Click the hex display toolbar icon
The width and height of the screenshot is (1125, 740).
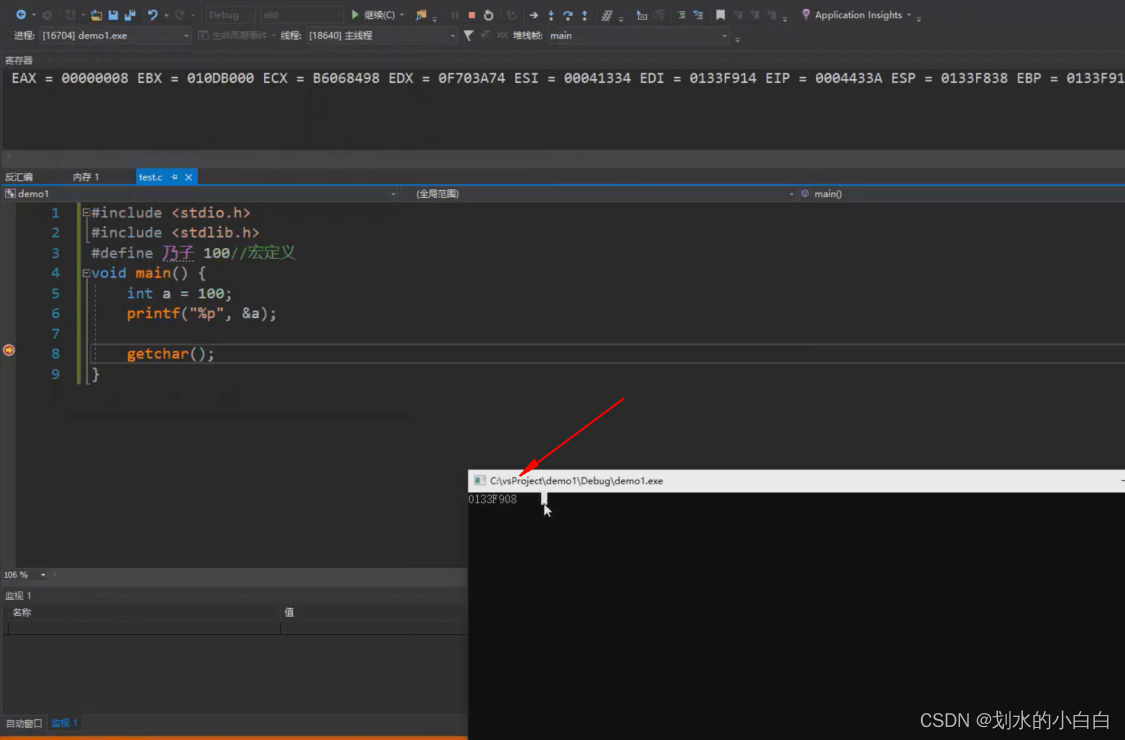(607, 15)
